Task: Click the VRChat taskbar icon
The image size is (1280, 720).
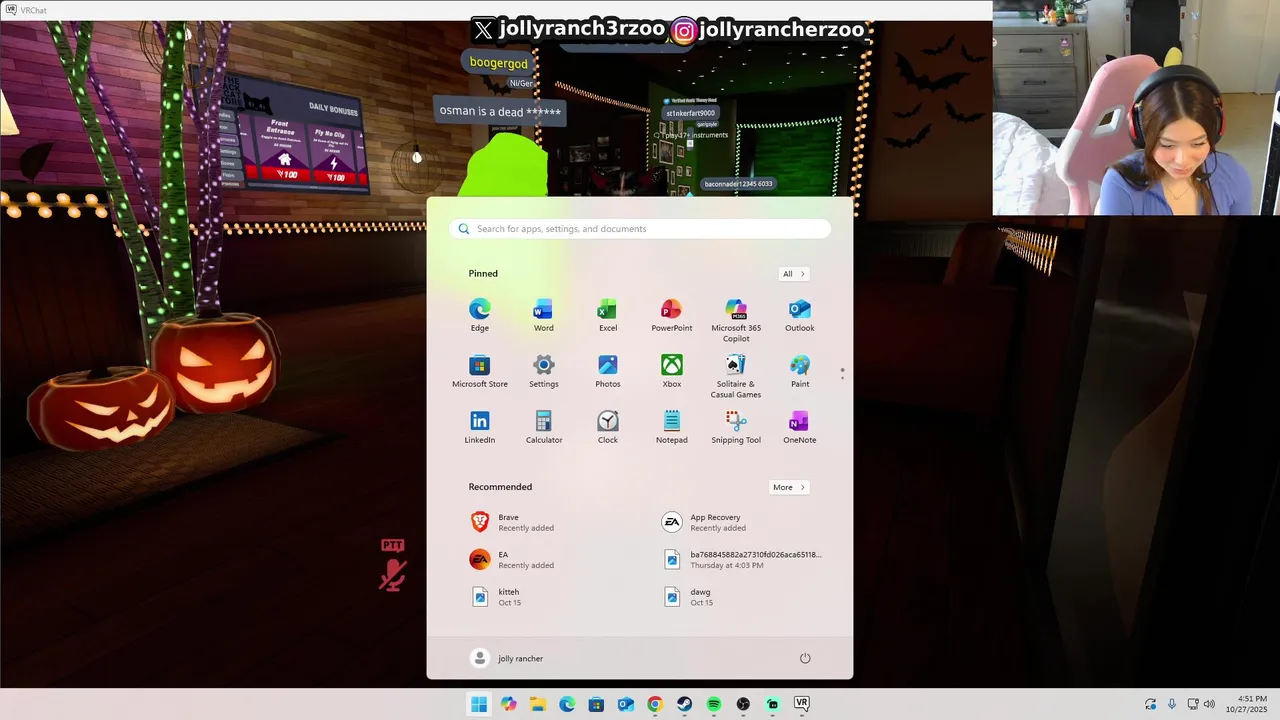Action: click(801, 704)
